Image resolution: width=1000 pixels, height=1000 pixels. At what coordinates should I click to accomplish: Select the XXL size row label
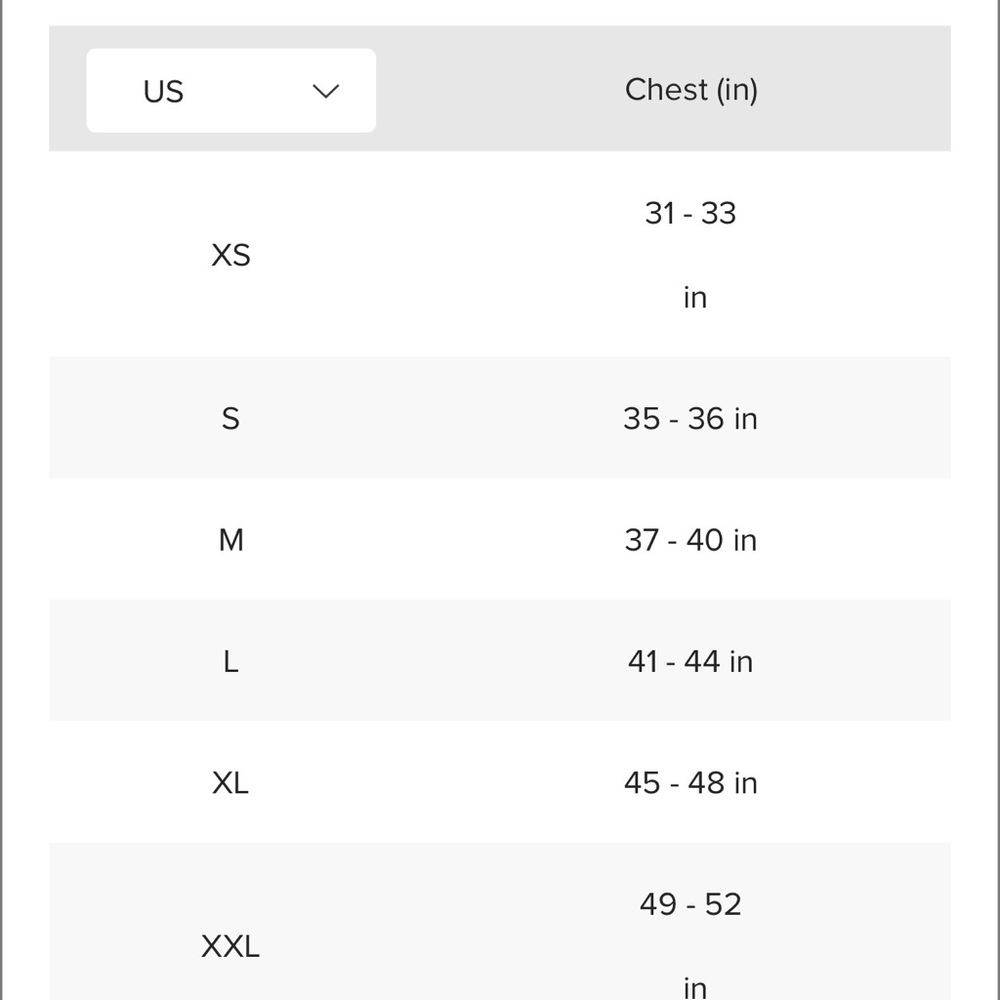230,946
